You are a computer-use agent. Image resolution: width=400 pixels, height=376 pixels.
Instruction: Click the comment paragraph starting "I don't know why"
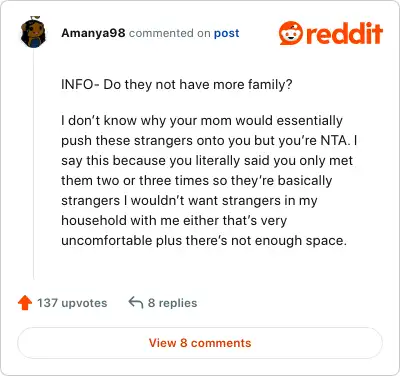(209, 180)
